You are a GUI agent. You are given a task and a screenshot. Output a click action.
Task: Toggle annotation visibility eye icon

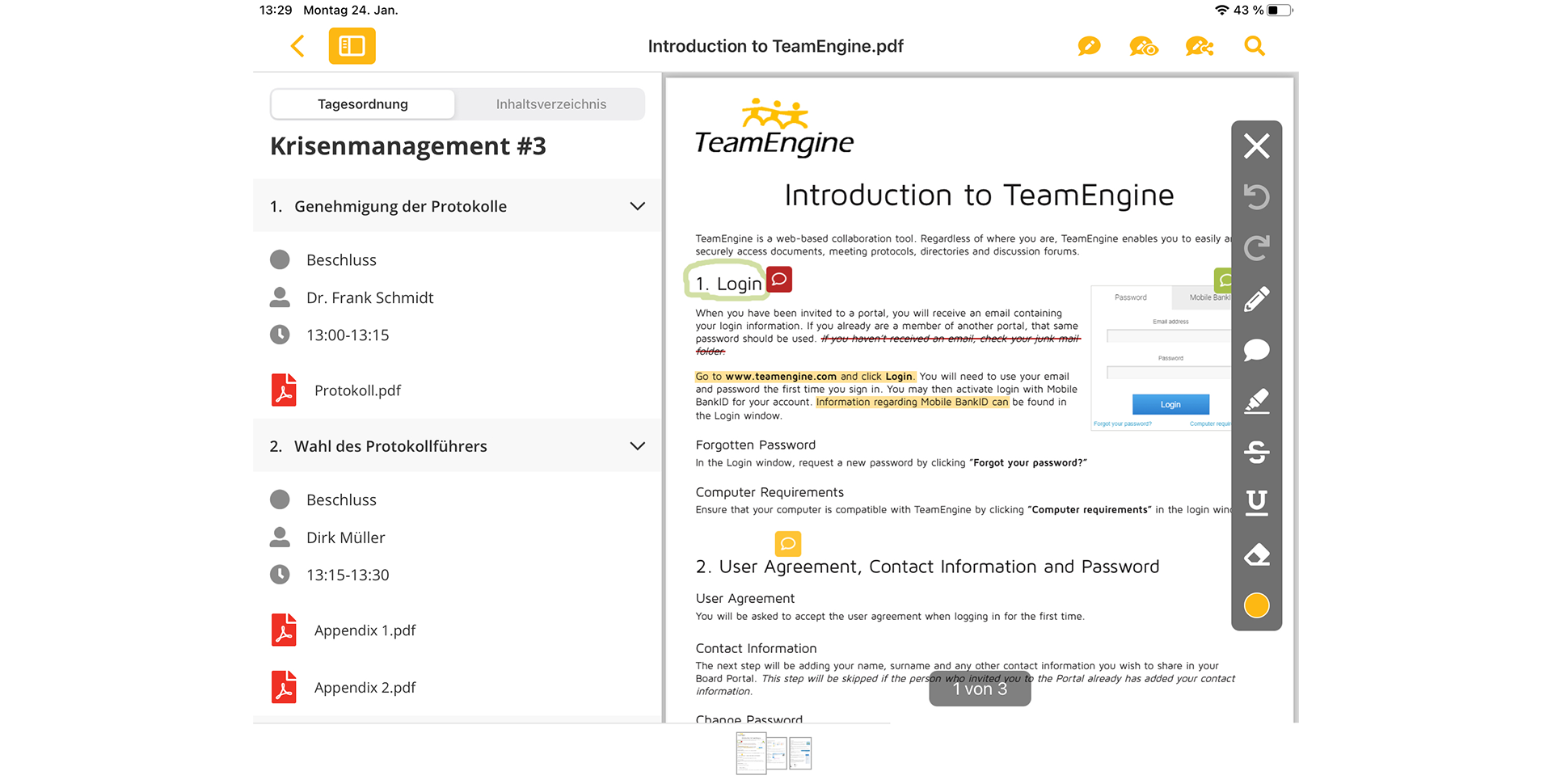tap(1144, 47)
